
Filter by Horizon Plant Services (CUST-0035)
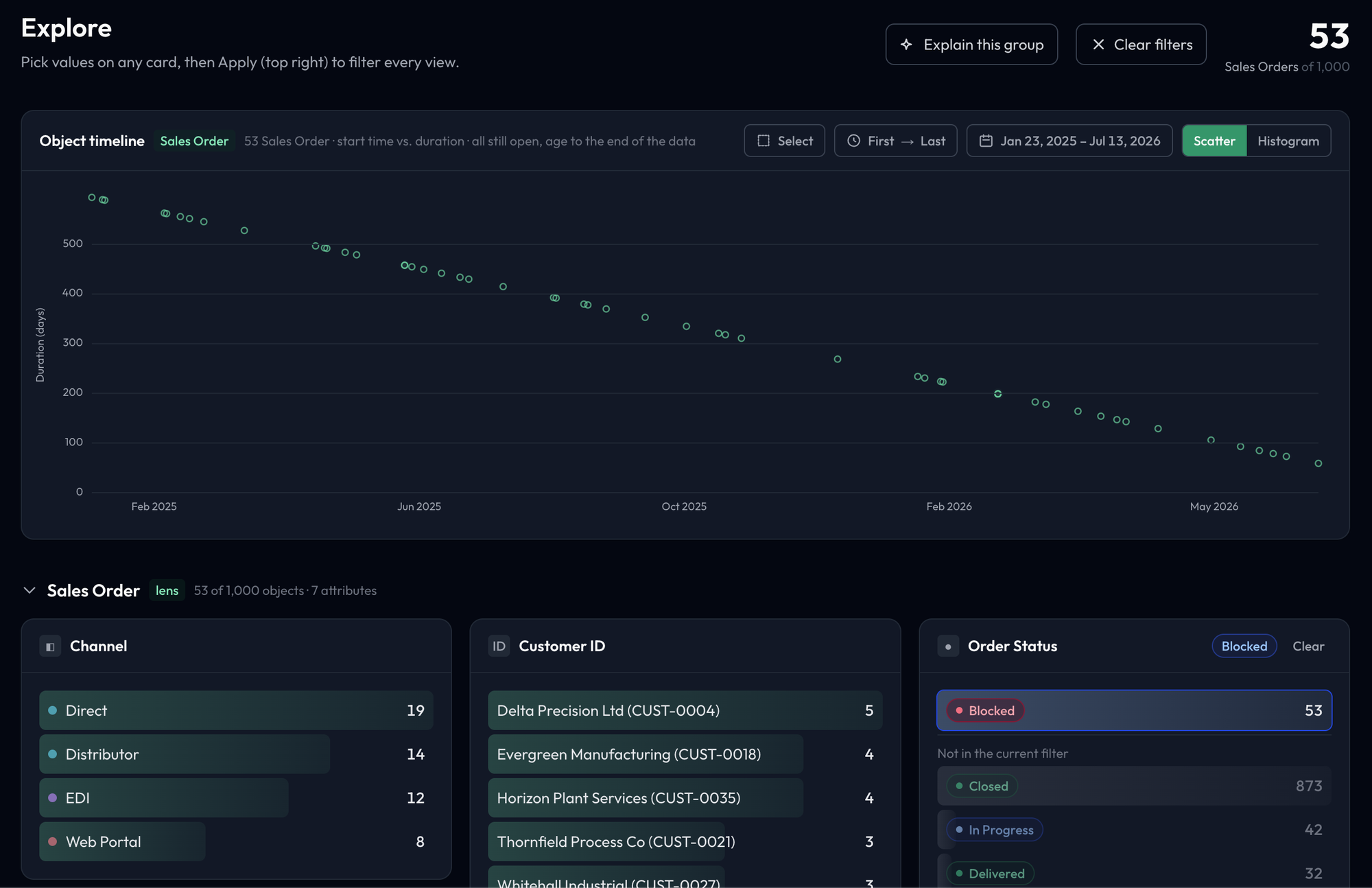point(685,798)
